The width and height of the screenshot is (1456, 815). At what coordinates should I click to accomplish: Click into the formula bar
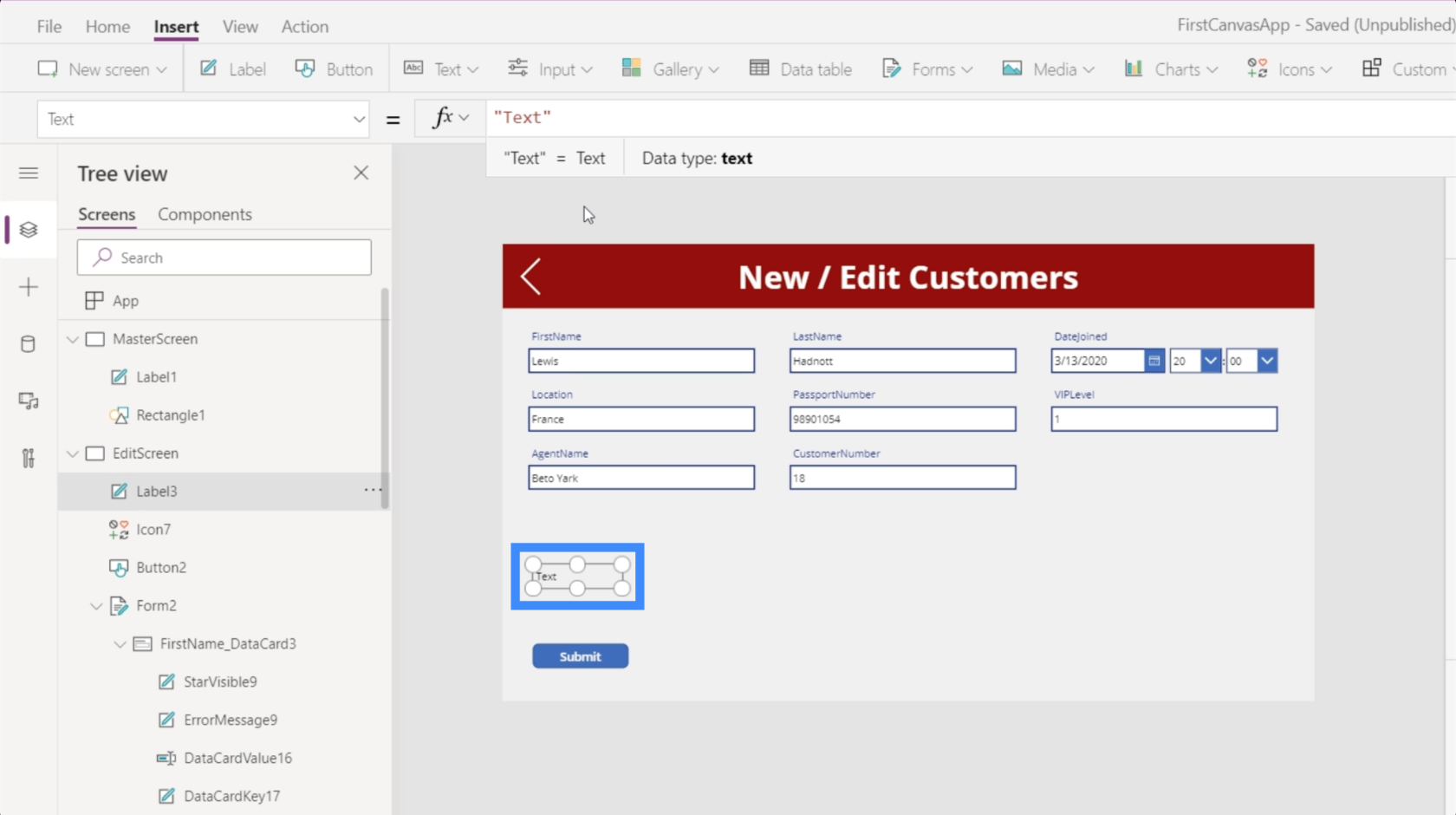click(x=971, y=118)
